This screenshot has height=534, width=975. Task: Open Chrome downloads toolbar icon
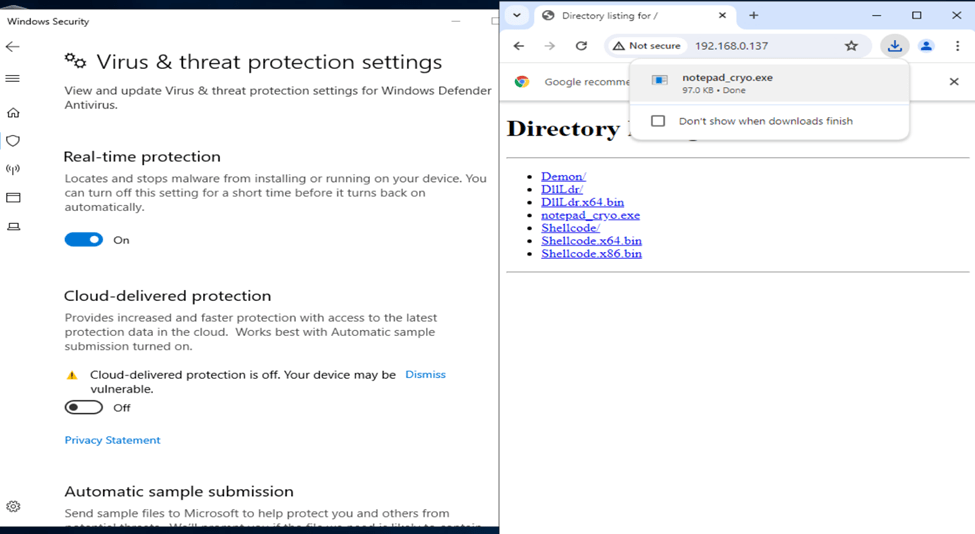894,46
